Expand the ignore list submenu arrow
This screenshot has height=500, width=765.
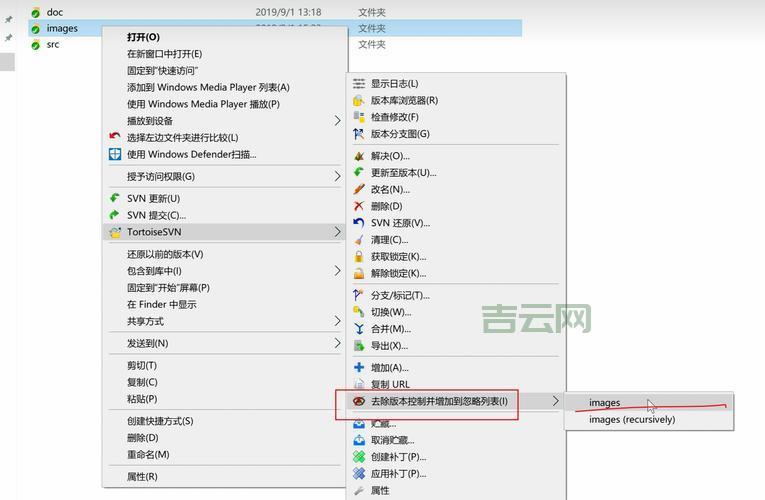[555, 401]
